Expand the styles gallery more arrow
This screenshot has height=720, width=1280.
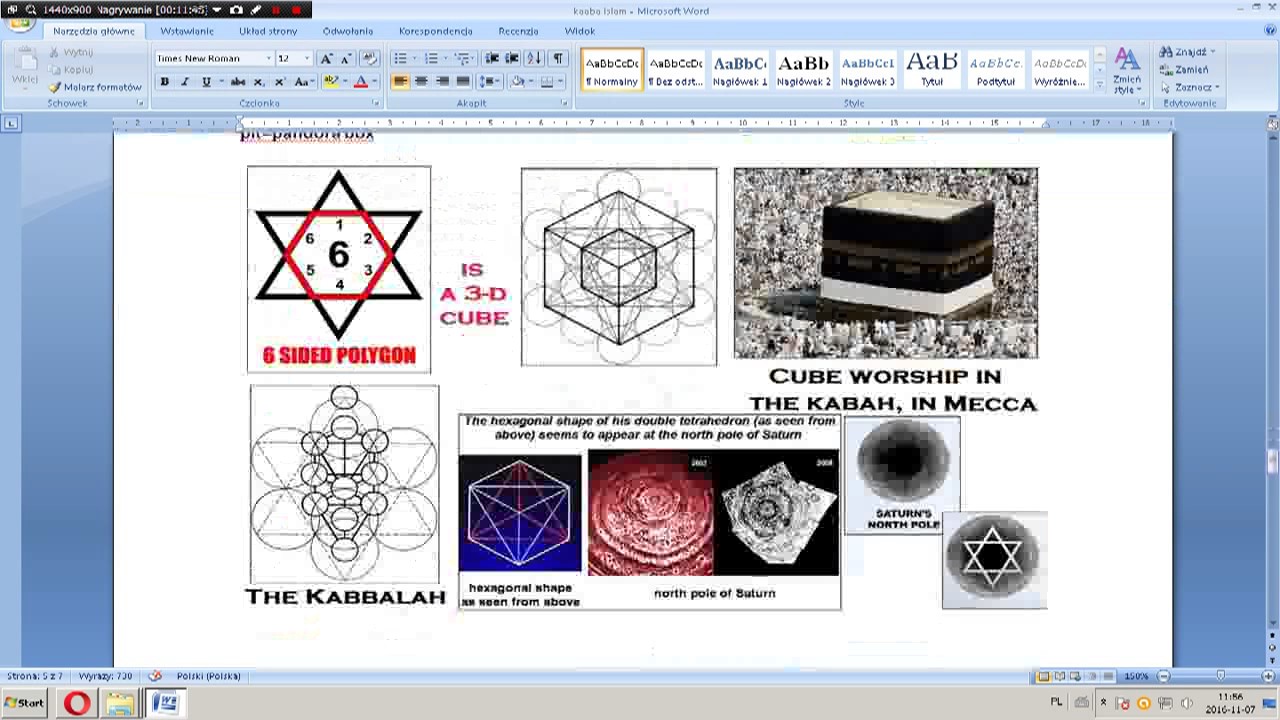point(1100,86)
